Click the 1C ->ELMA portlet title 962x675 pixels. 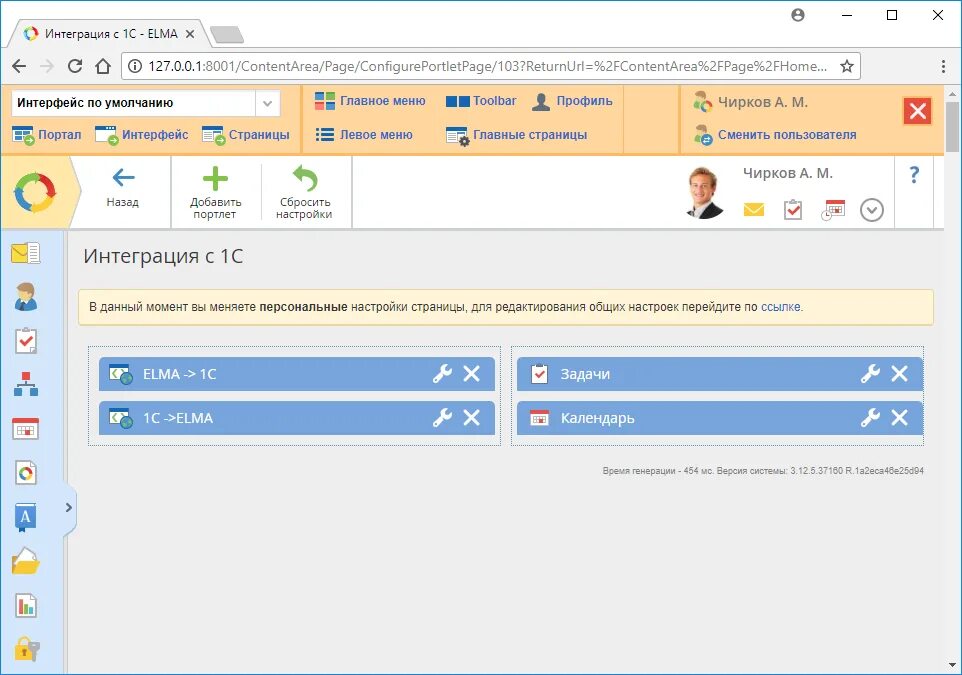pos(178,418)
